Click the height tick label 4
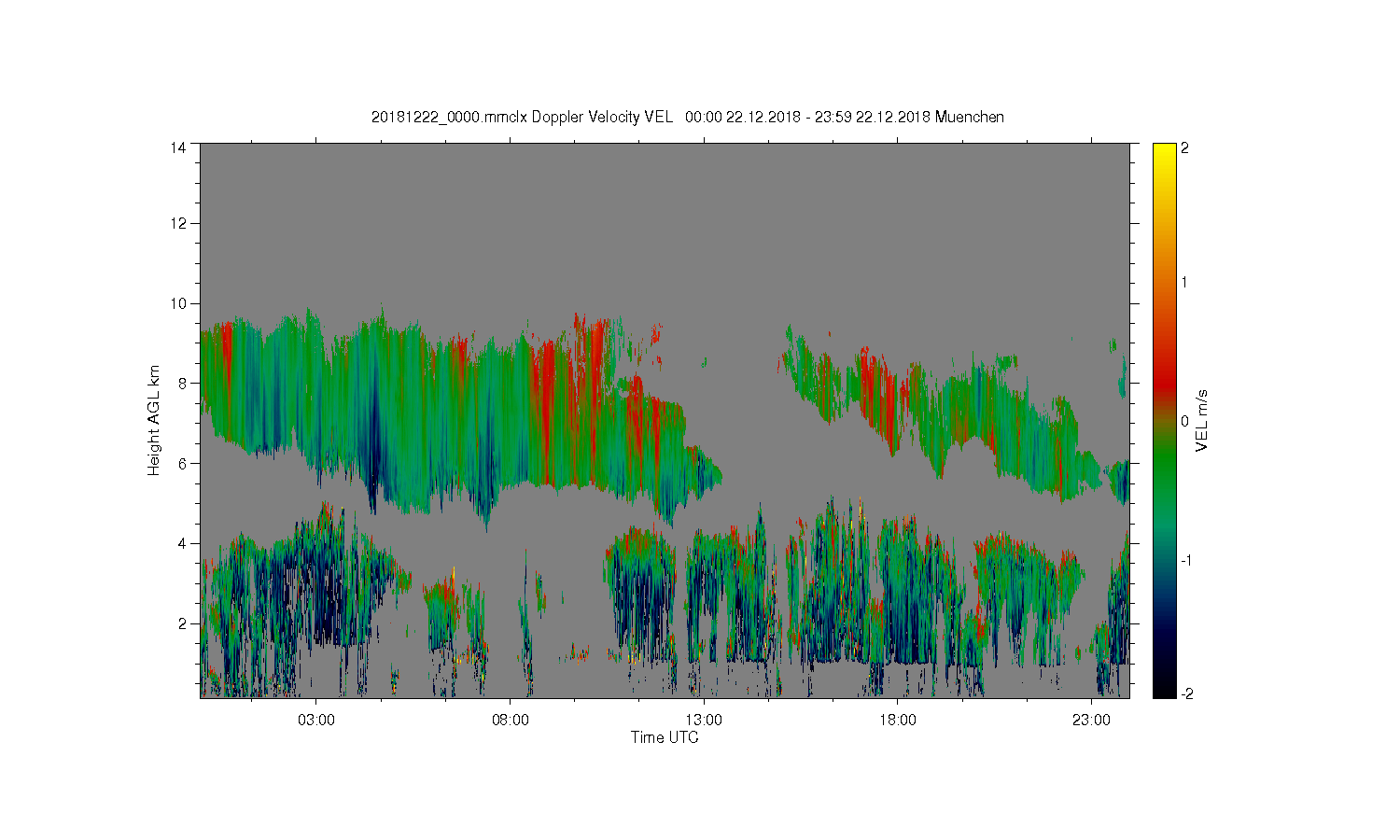 [182, 543]
